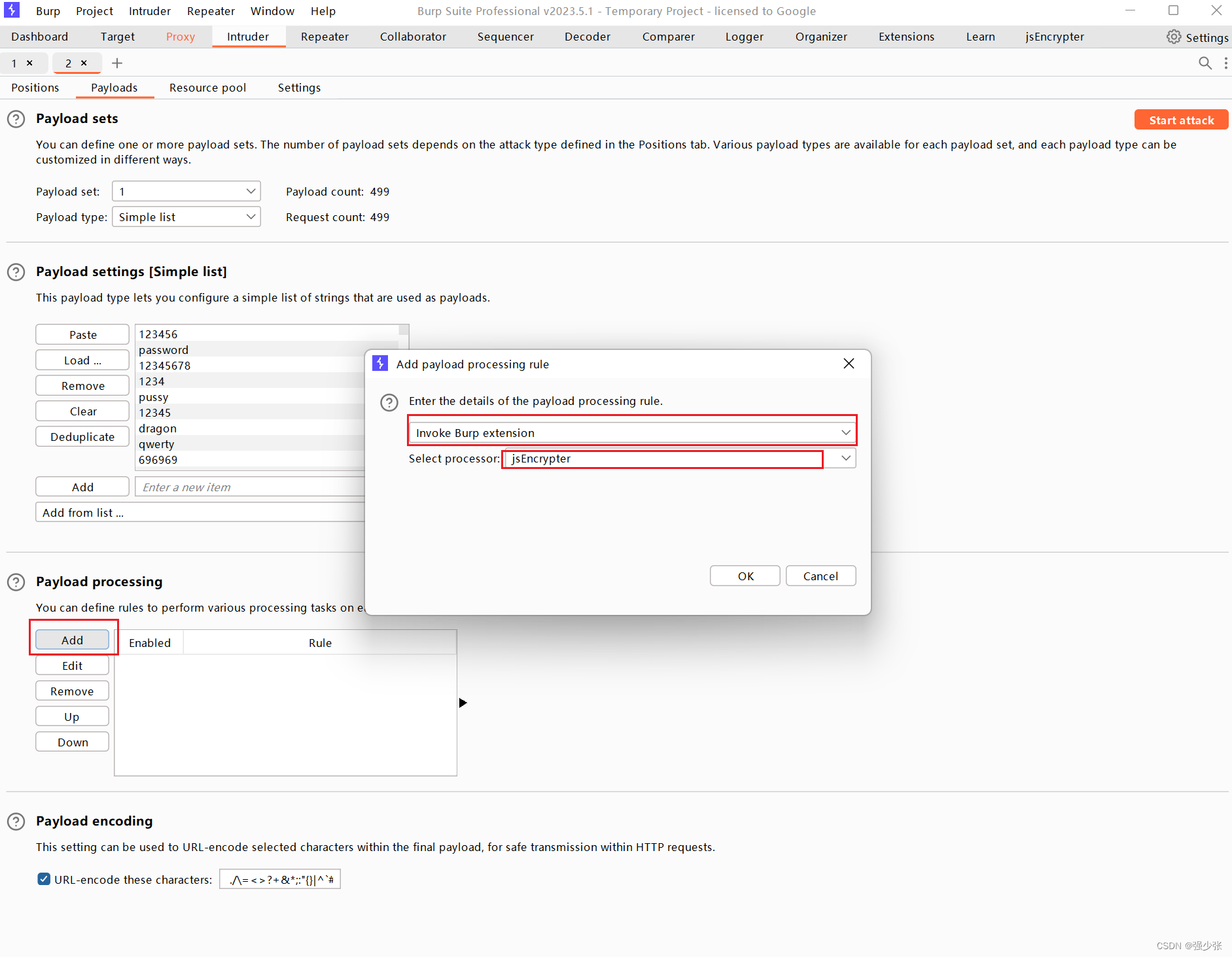1232x957 pixels.
Task: Click the Start attack button
Action: 1181,120
